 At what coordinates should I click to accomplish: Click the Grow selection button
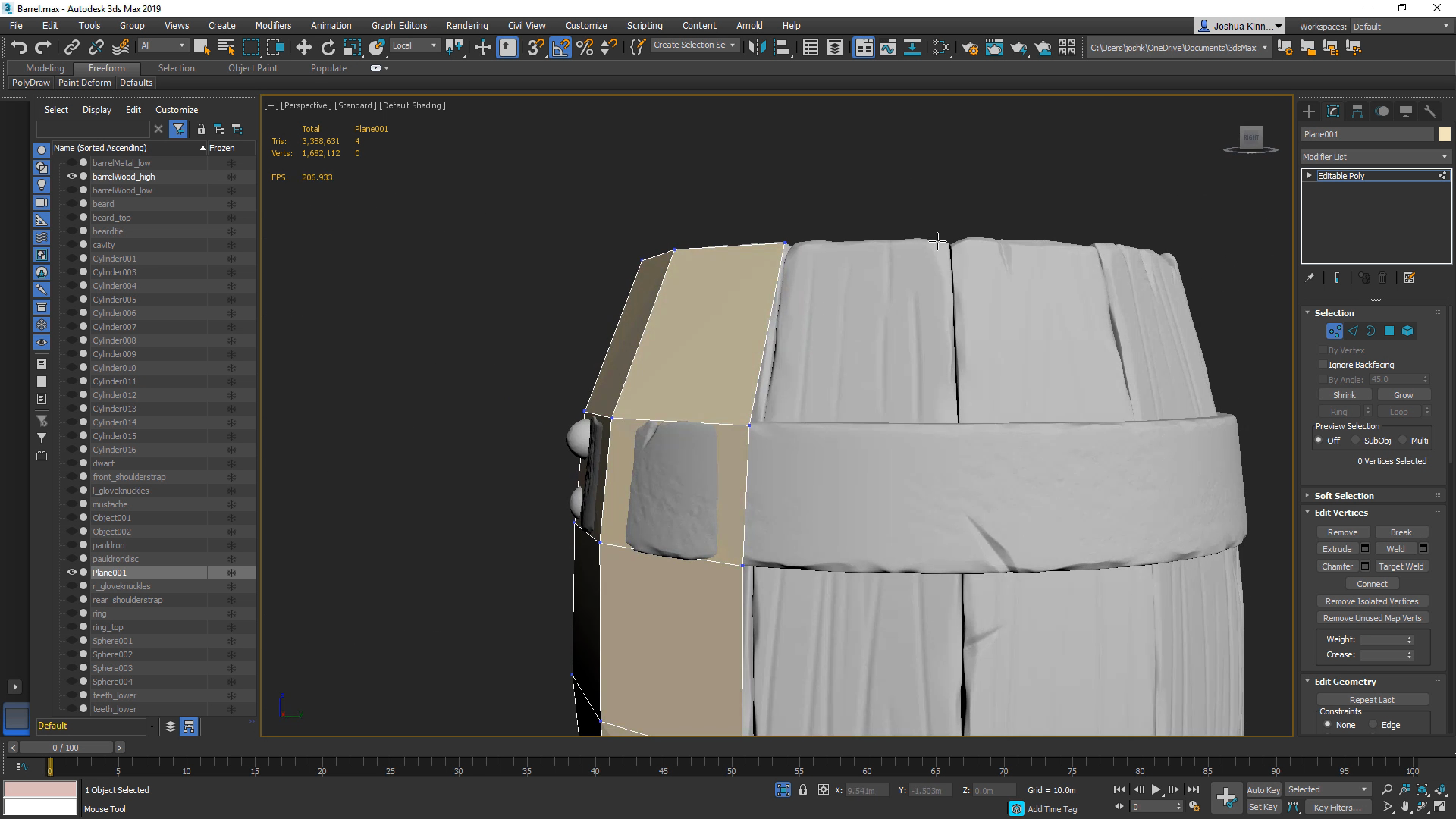coord(1403,395)
